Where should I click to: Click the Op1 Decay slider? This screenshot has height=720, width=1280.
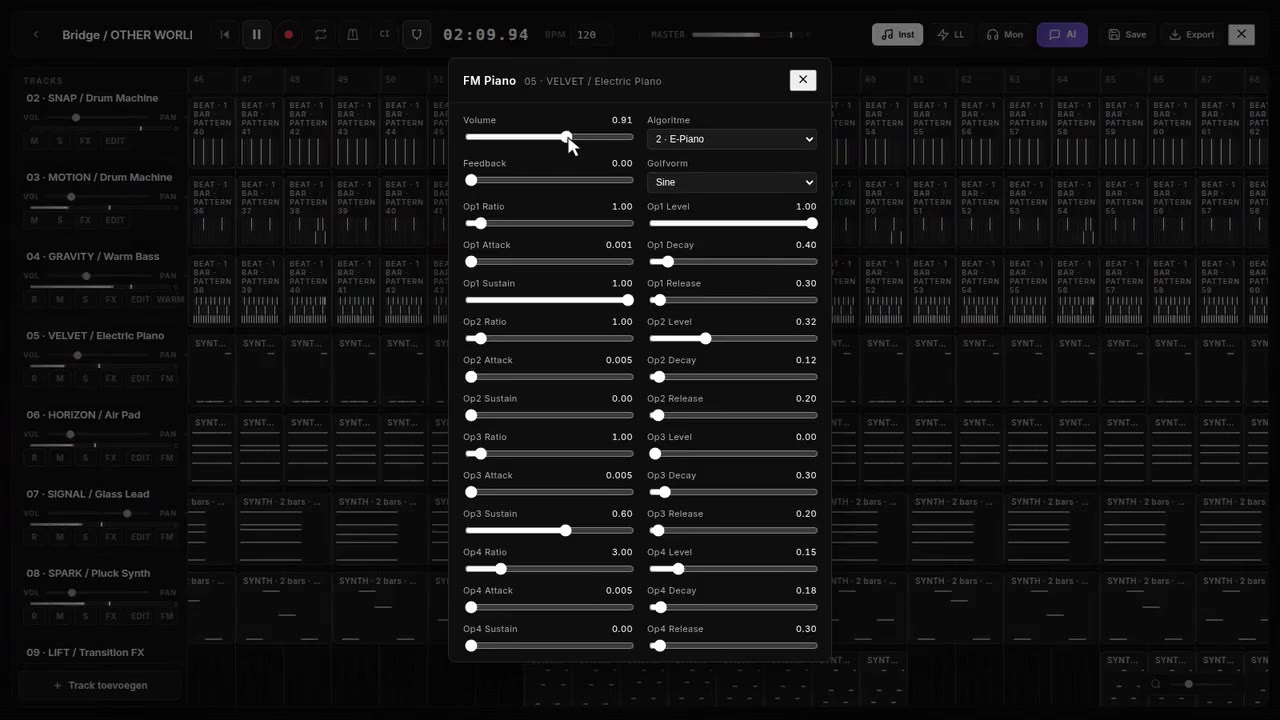click(733, 262)
